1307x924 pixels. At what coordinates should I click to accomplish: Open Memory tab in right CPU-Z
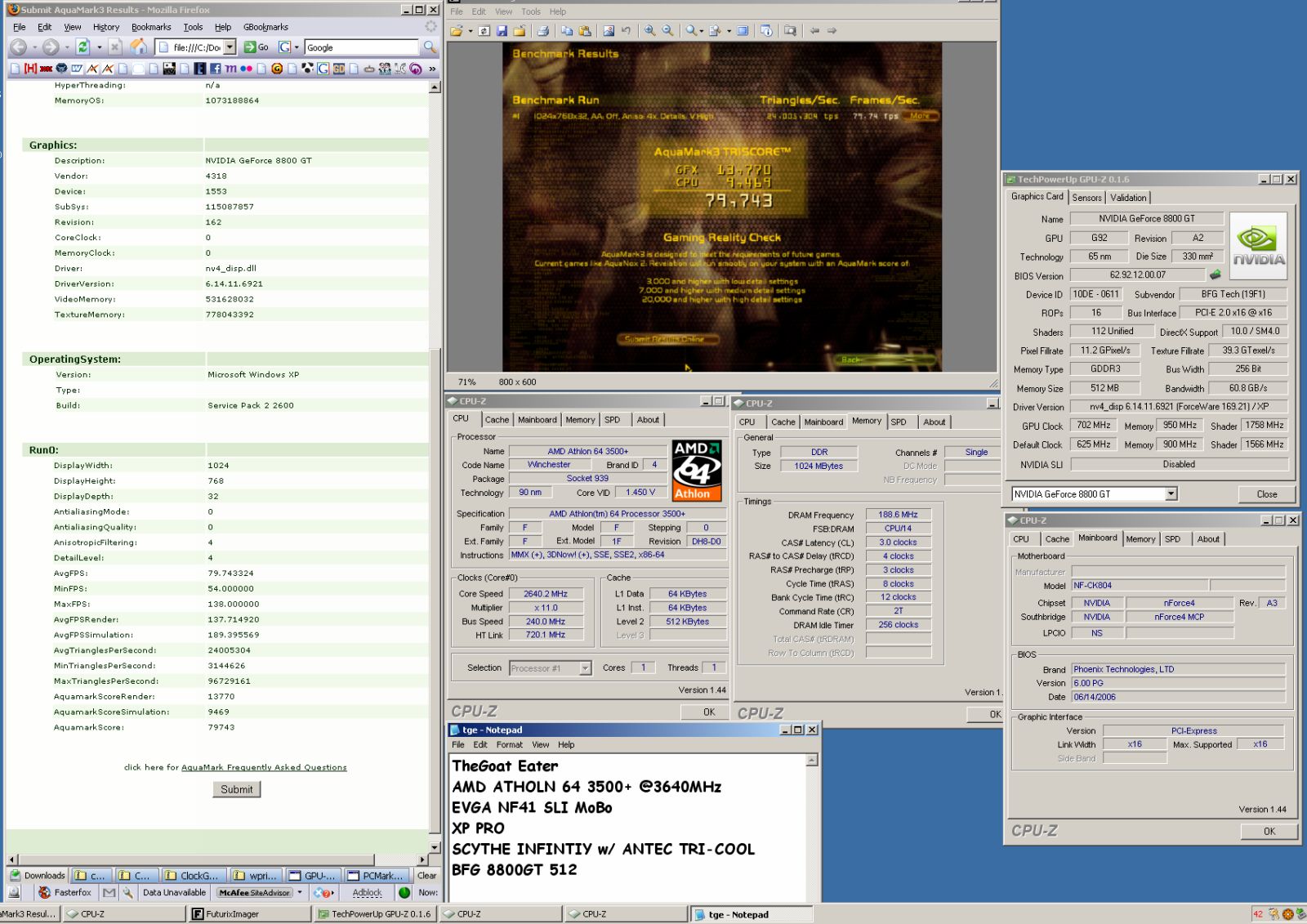(x=1140, y=539)
